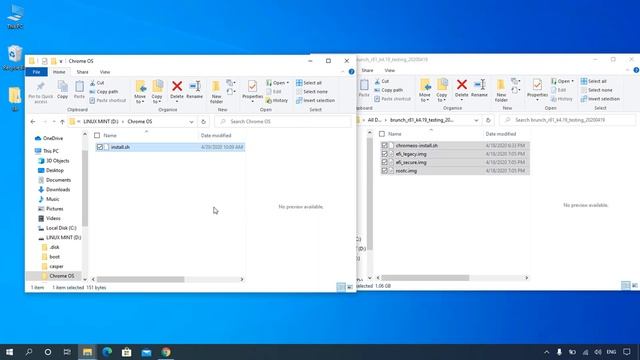Click Select all in brunch window
This screenshot has height=360, width=640.
click(593, 81)
